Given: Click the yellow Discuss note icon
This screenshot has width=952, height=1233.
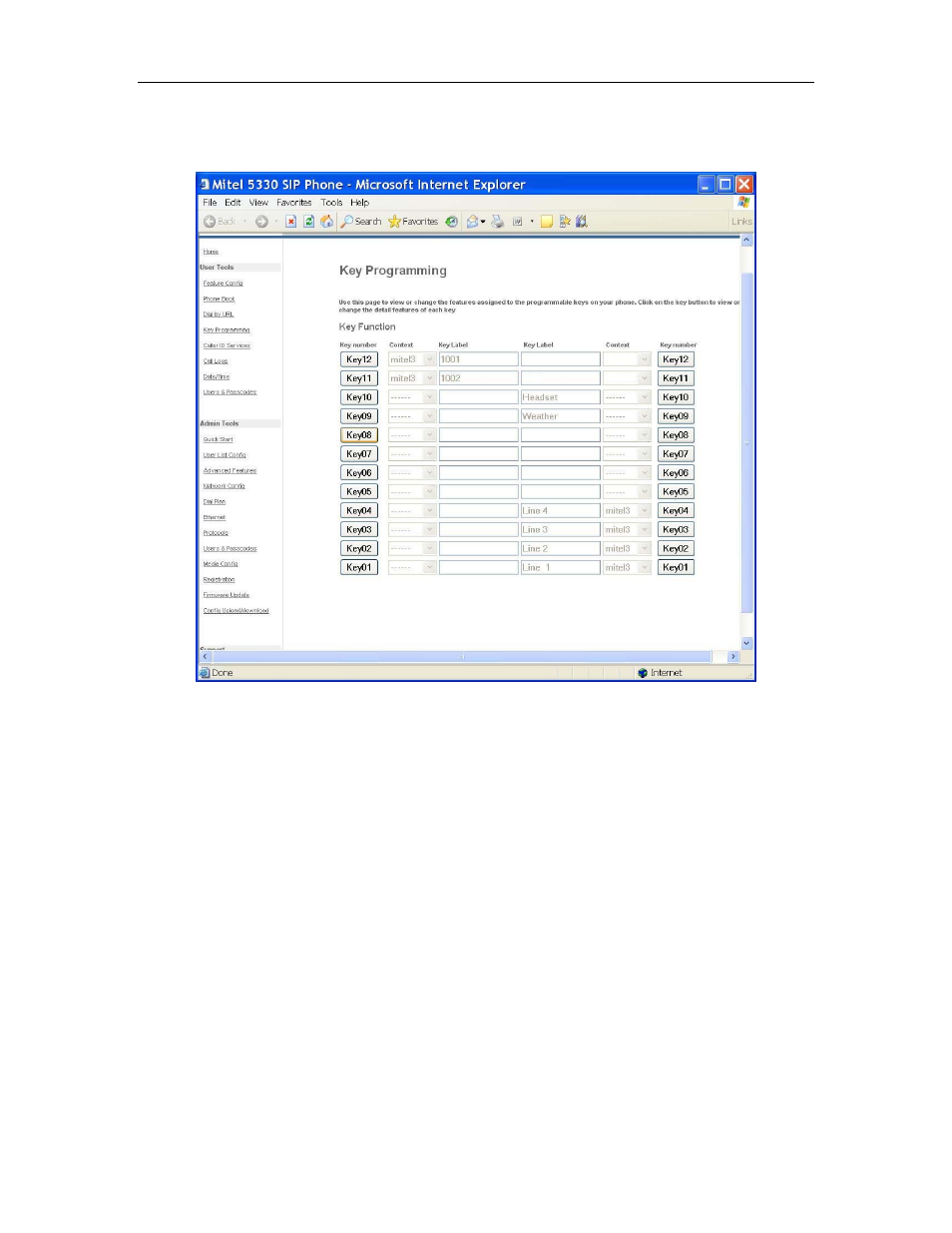Looking at the screenshot, I should [x=547, y=222].
